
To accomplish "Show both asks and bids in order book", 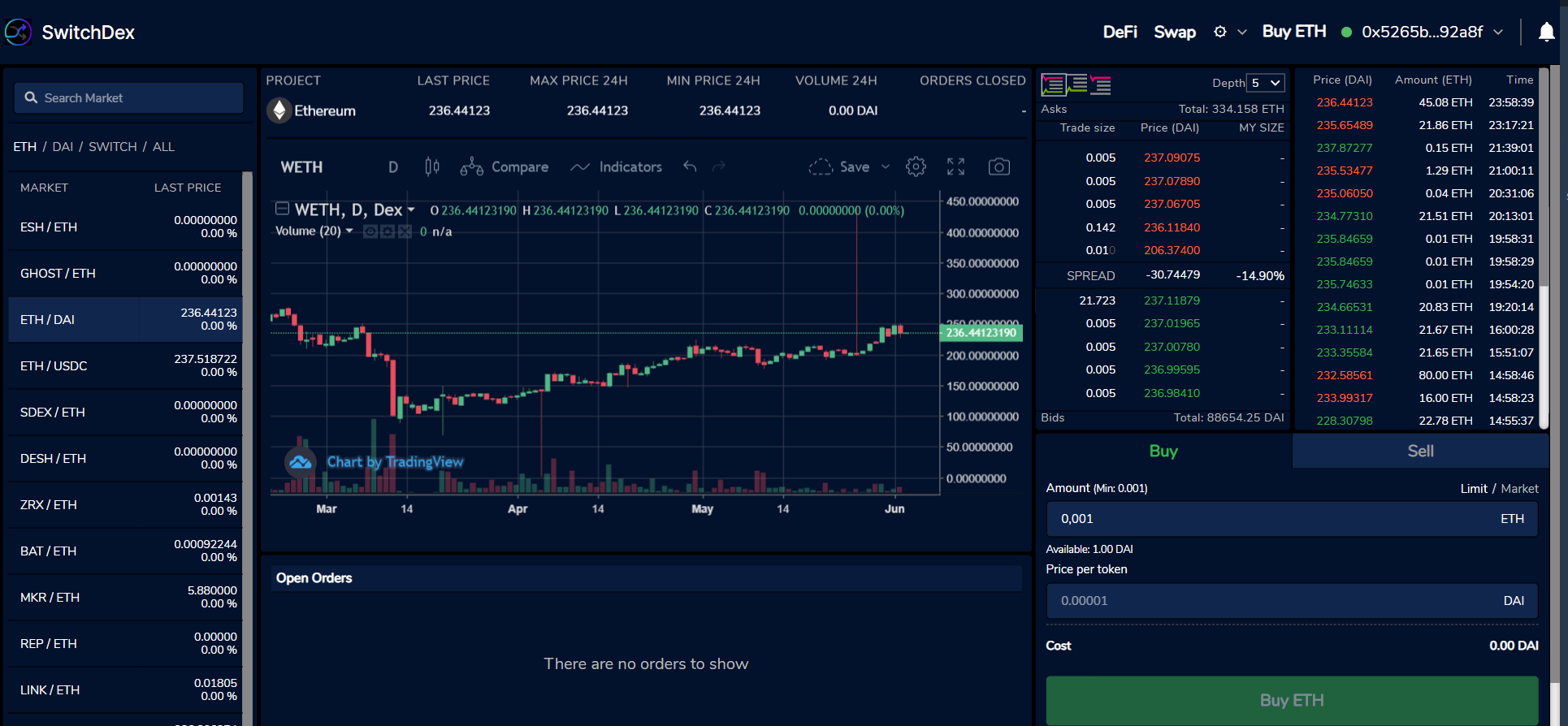I will point(1054,84).
